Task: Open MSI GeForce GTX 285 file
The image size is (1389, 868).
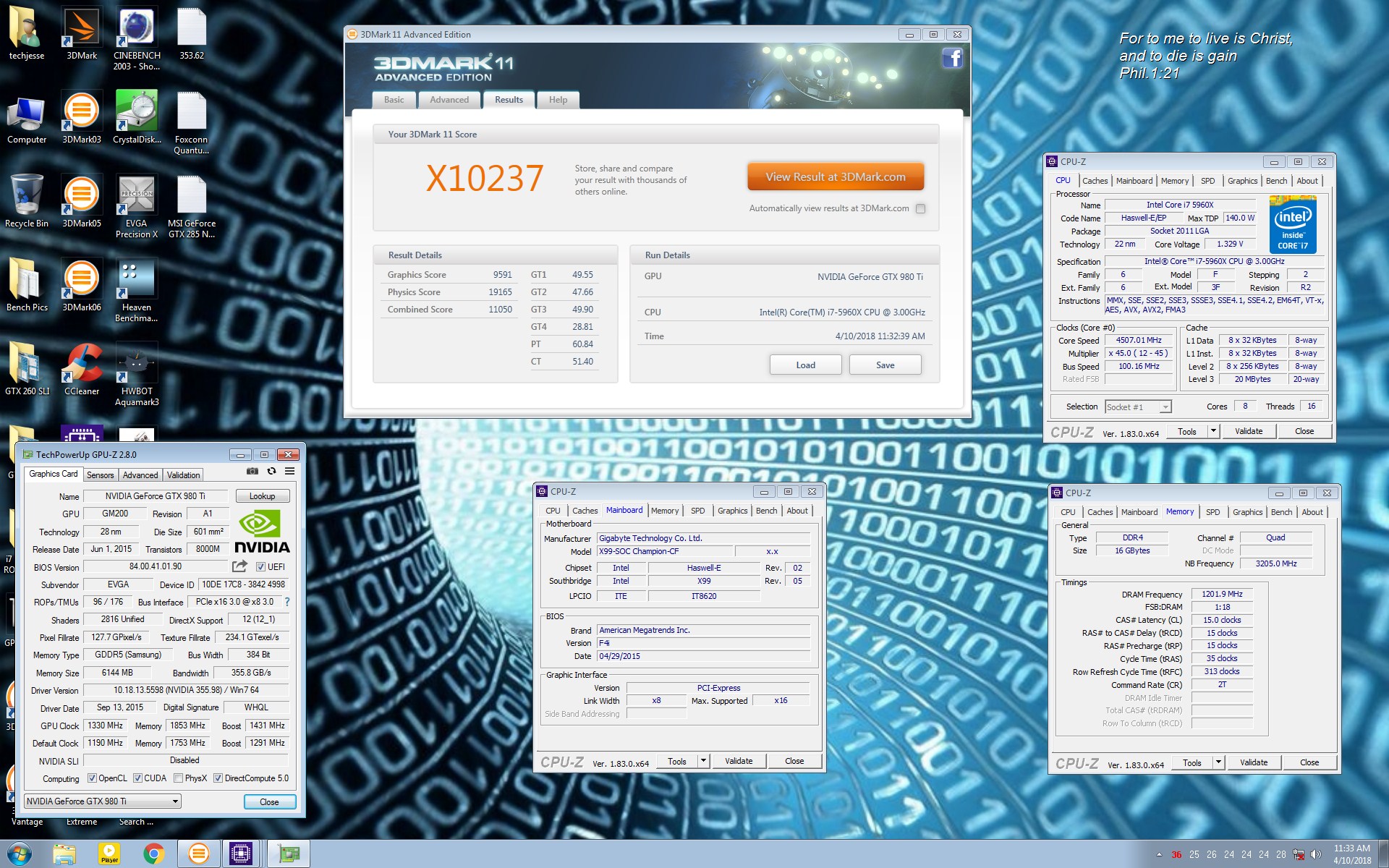Action: [x=192, y=207]
